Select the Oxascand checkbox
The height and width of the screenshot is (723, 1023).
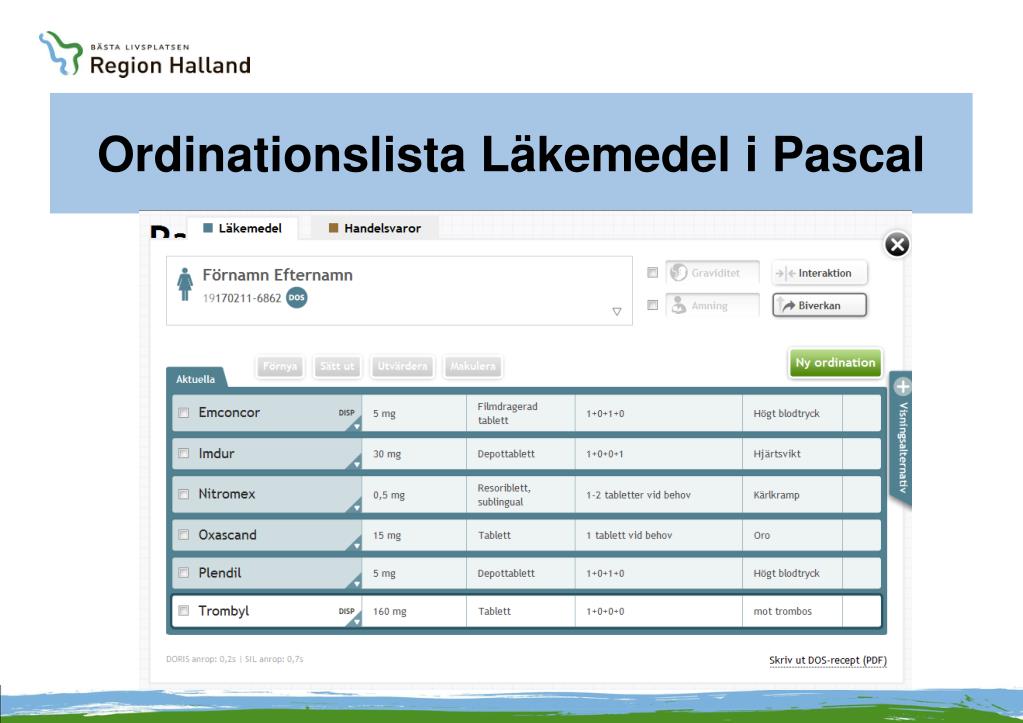184,534
